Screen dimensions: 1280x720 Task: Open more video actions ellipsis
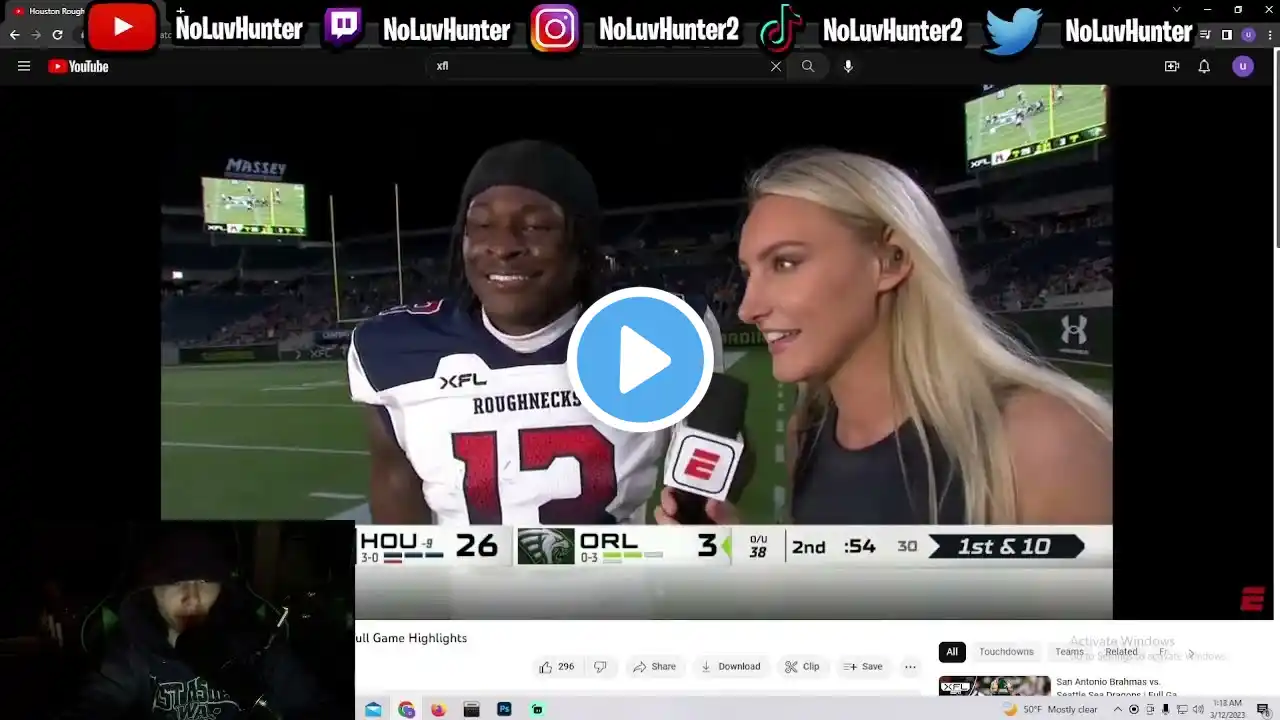[x=910, y=667]
